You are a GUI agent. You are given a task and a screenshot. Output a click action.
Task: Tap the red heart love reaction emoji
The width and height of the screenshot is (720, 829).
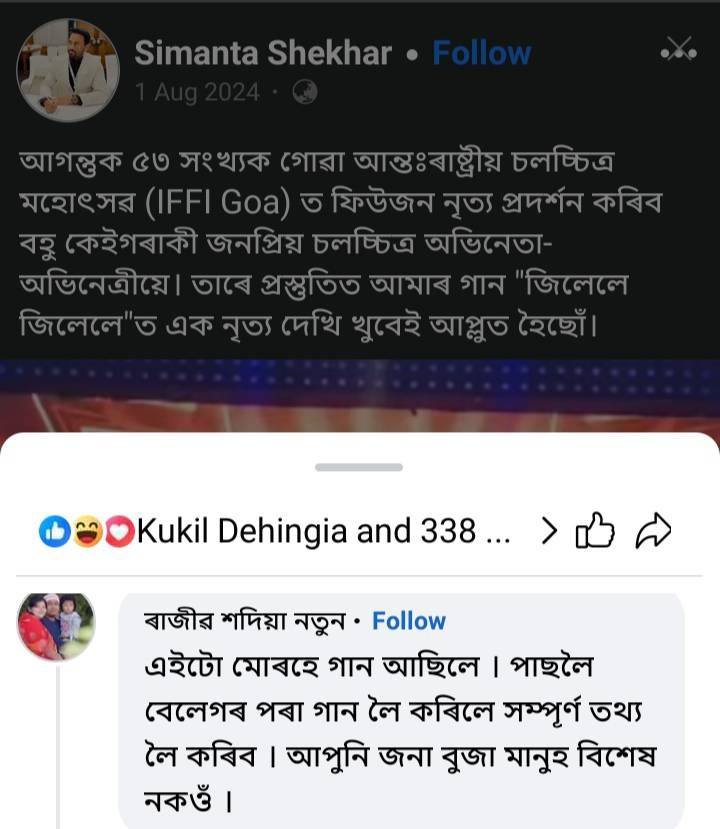click(120, 531)
